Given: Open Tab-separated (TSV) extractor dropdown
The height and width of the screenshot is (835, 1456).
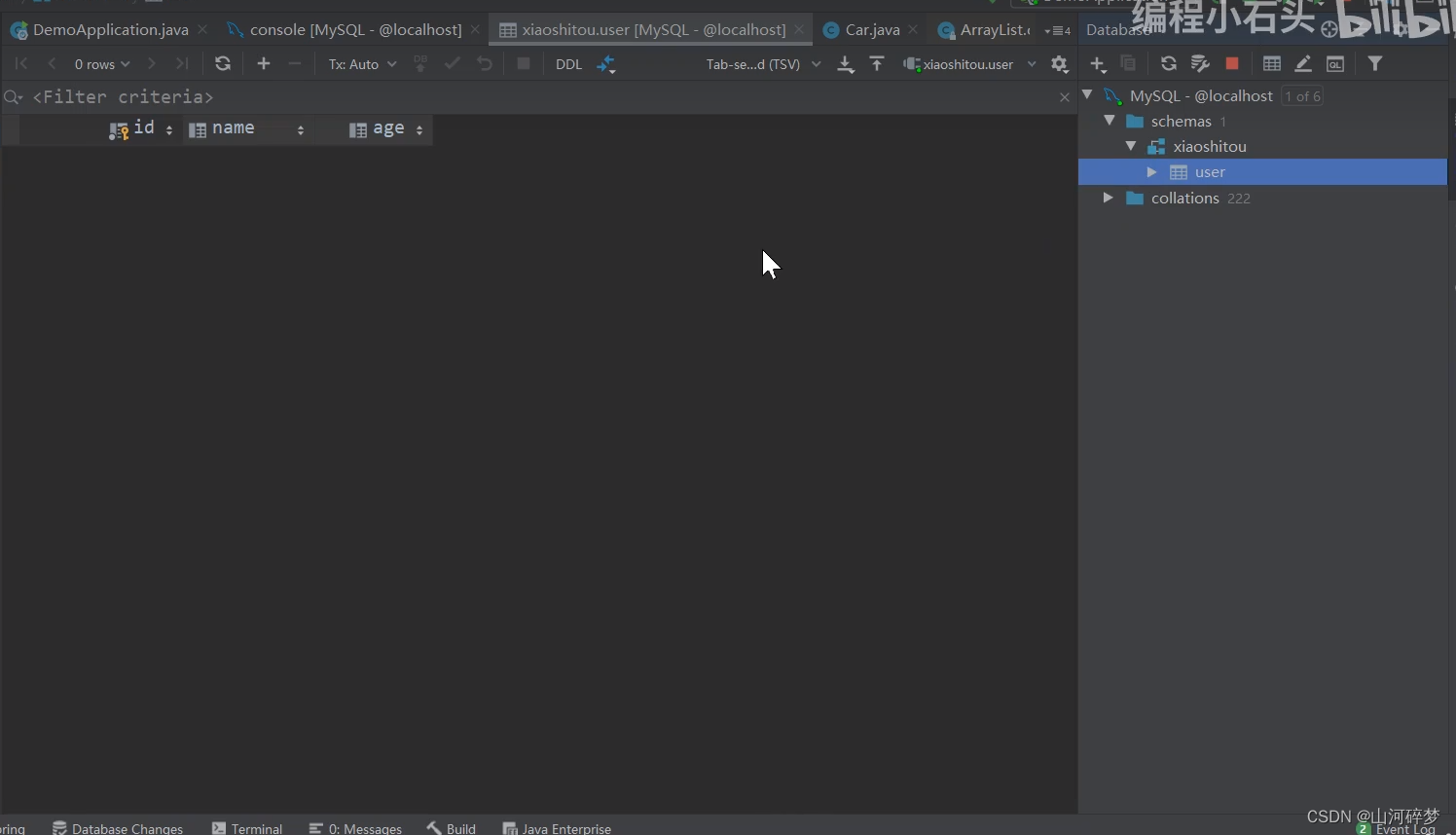Looking at the screenshot, I should click(x=763, y=64).
